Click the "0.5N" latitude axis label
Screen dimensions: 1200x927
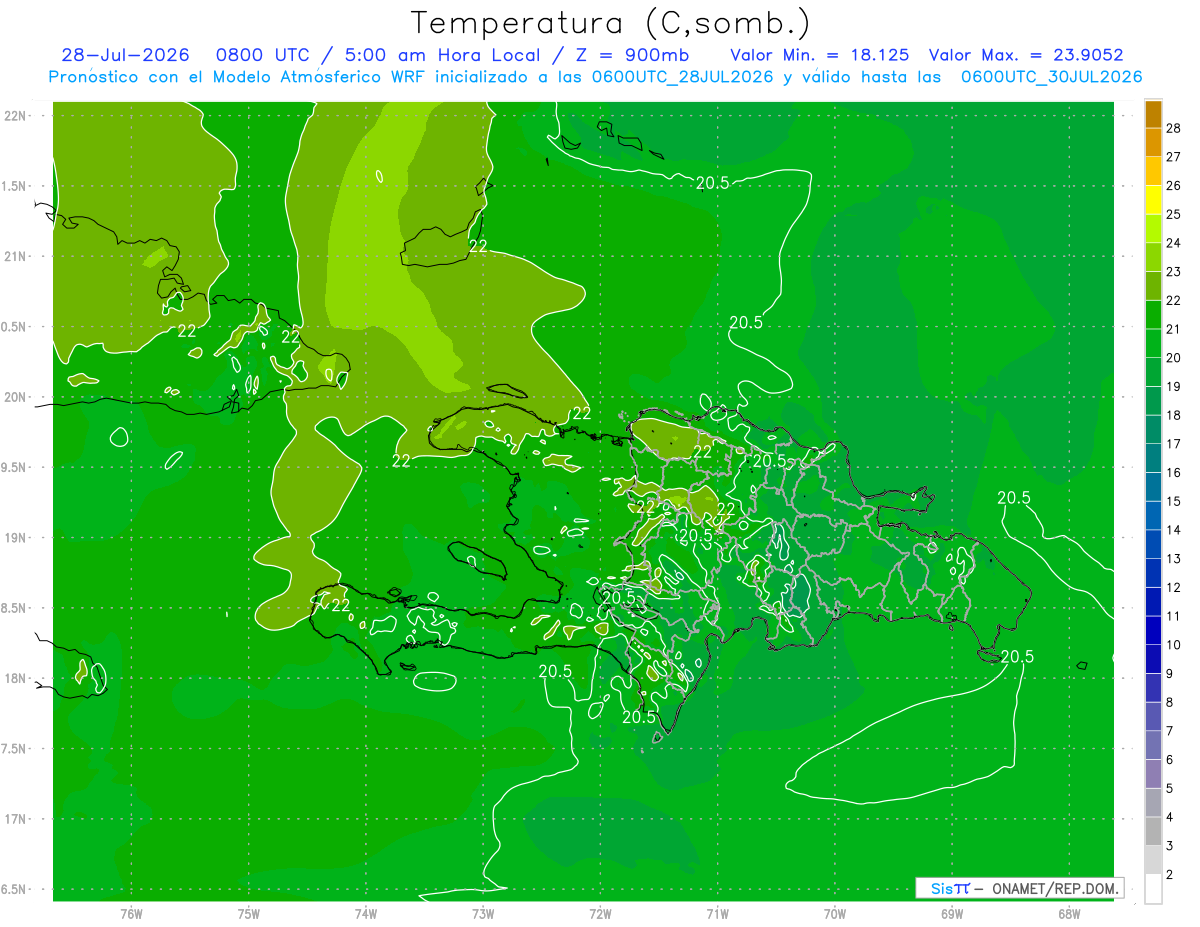(x=14, y=327)
